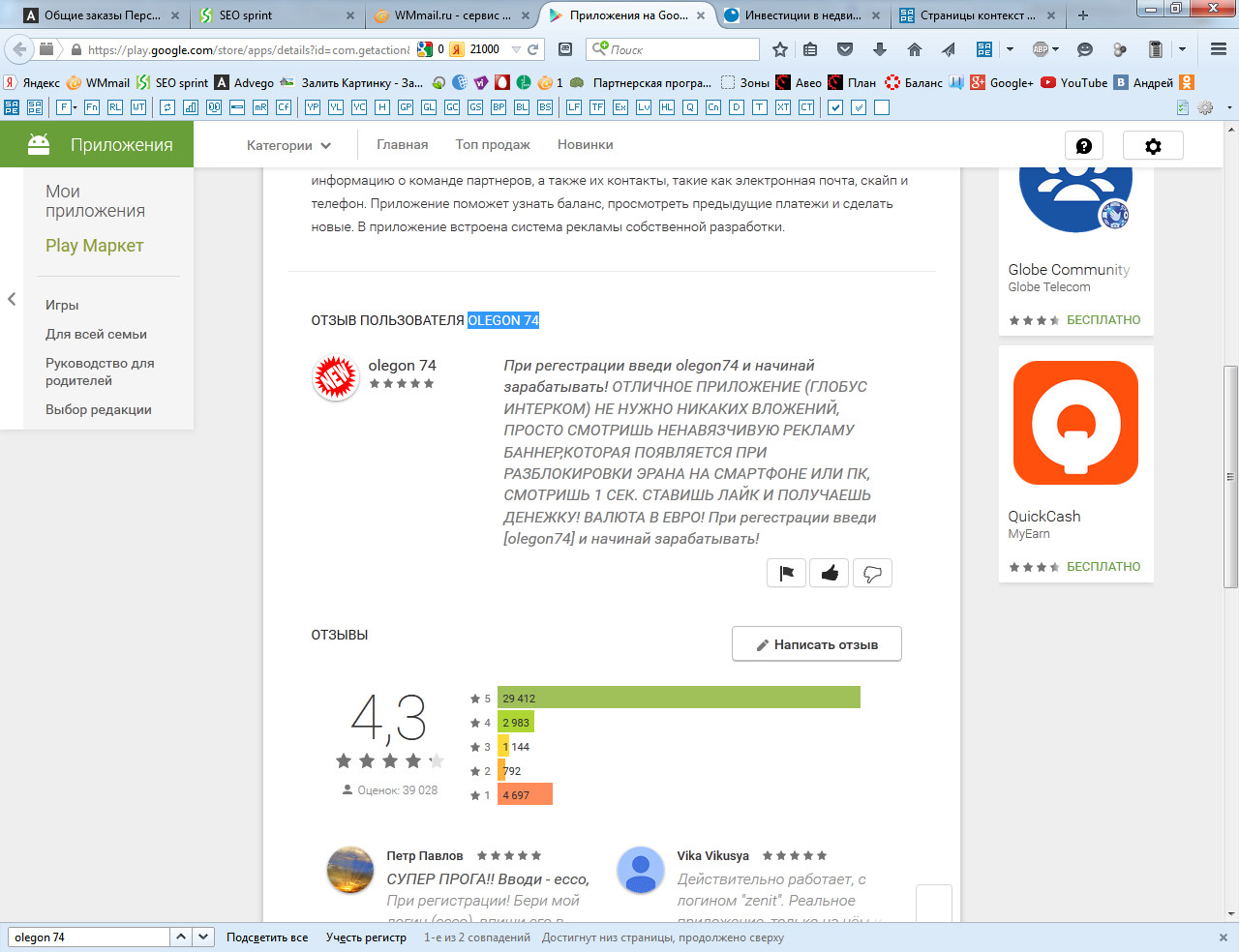1239x952 pixels.
Task: Open 'Выбор редакции' sidebar link
Action: (x=99, y=409)
